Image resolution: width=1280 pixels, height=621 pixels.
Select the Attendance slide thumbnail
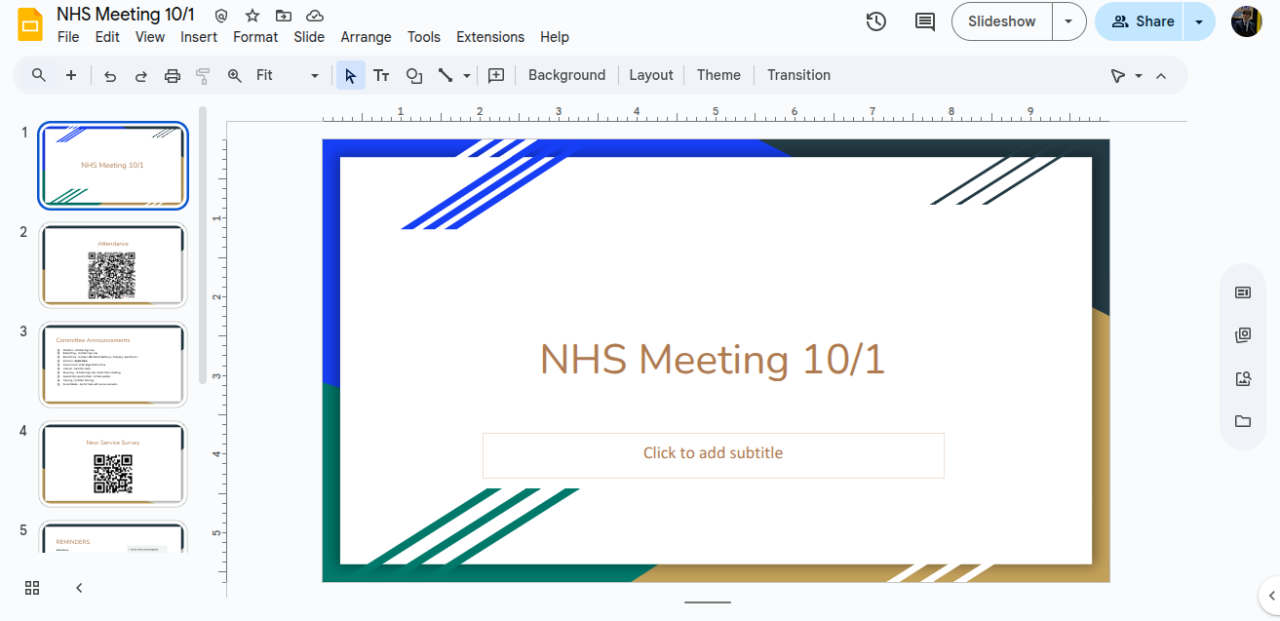pyautogui.click(x=113, y=265)
